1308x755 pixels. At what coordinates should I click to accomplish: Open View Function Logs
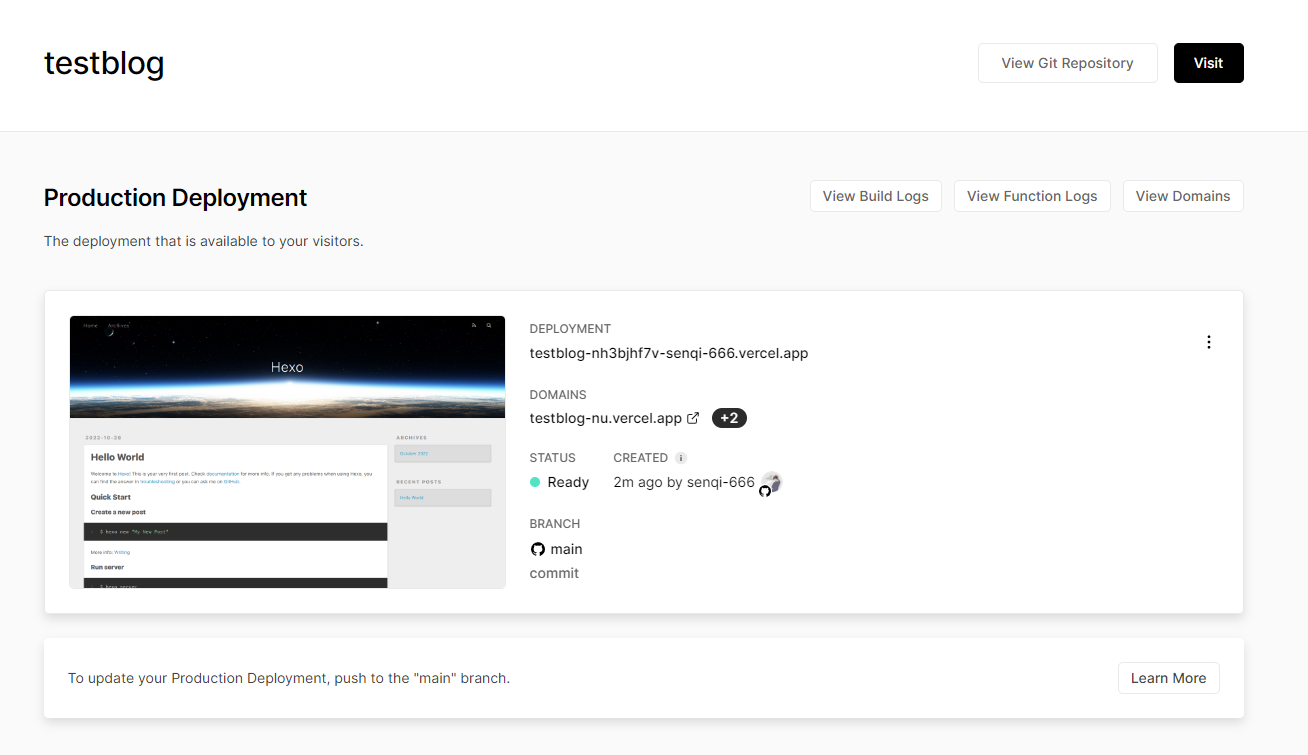[x=1032, y=196]
